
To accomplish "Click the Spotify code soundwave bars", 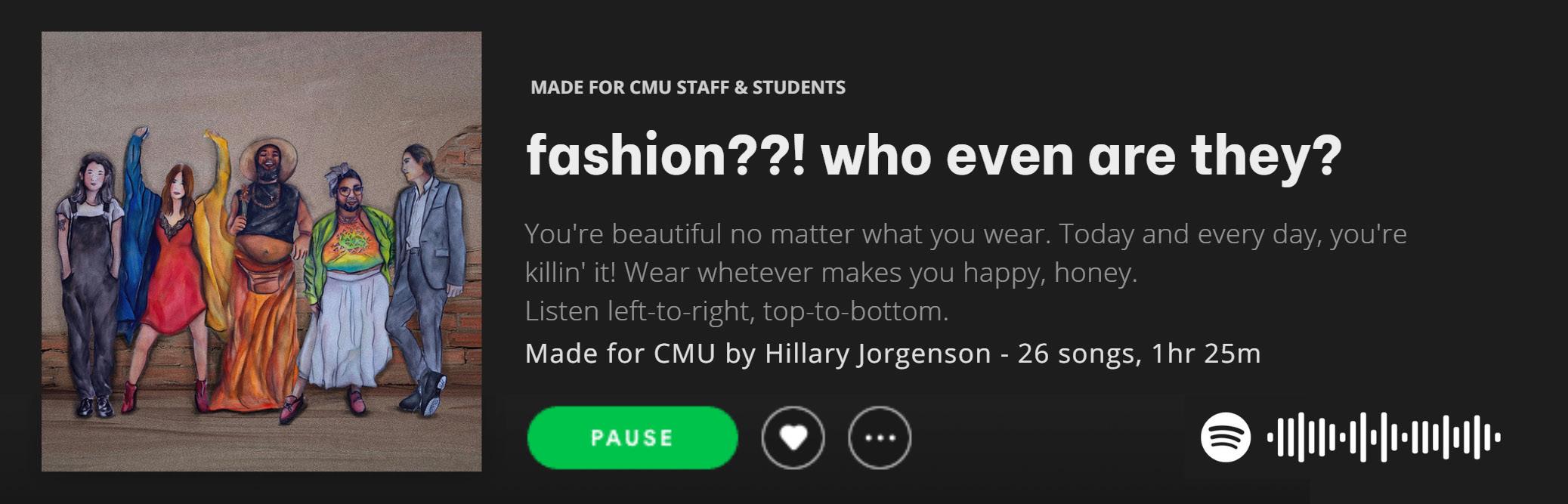I will tap(1384, 437).
